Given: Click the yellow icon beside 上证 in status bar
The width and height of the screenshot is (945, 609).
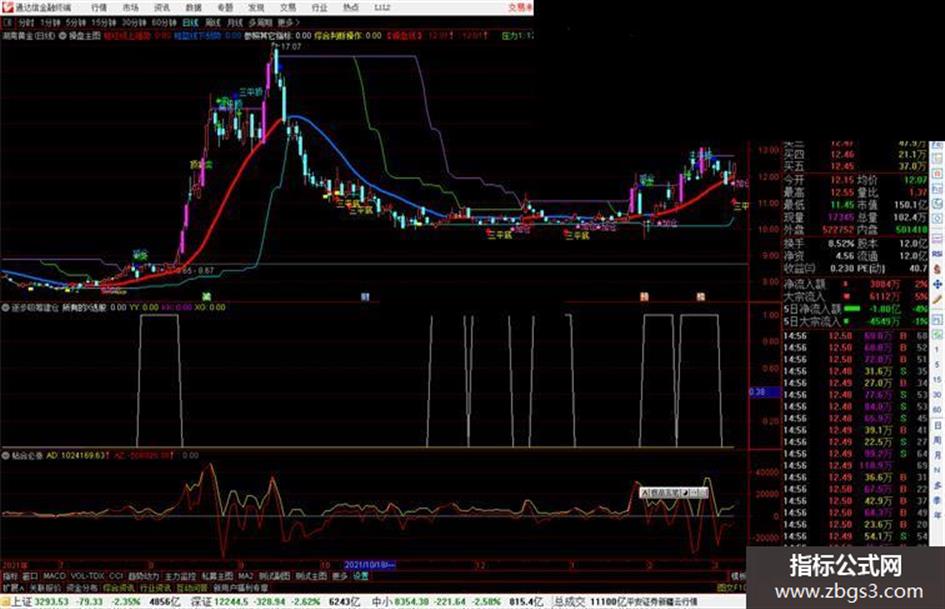Looking at the screenshot, I should click(5, 602).
